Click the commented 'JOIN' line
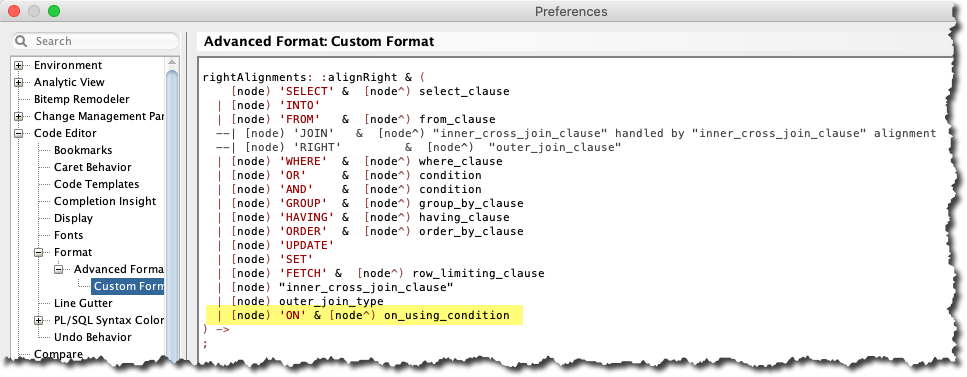The width and height of the screenshot is (967, 377). click(x=576, y=133)
